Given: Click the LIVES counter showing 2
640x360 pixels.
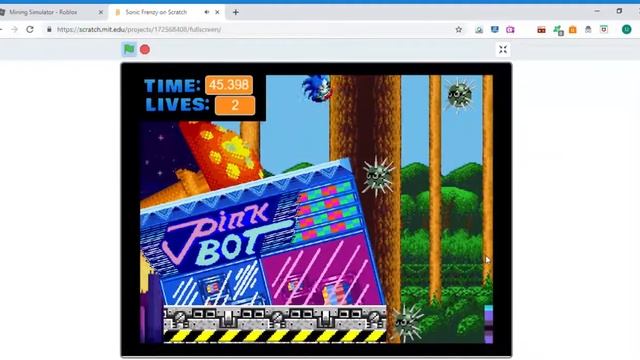Looking at the screenshot, I should coord(235,105).
